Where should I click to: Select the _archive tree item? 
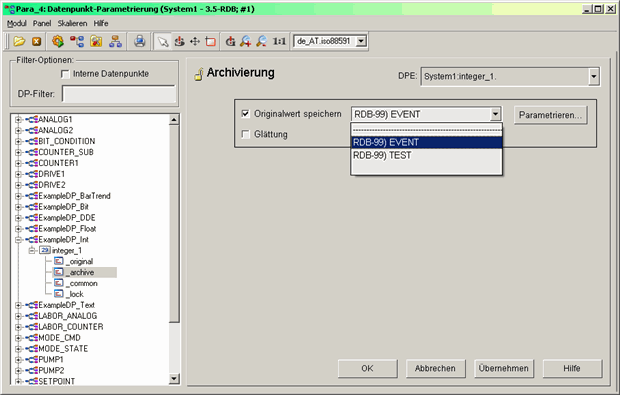[80, 272]
